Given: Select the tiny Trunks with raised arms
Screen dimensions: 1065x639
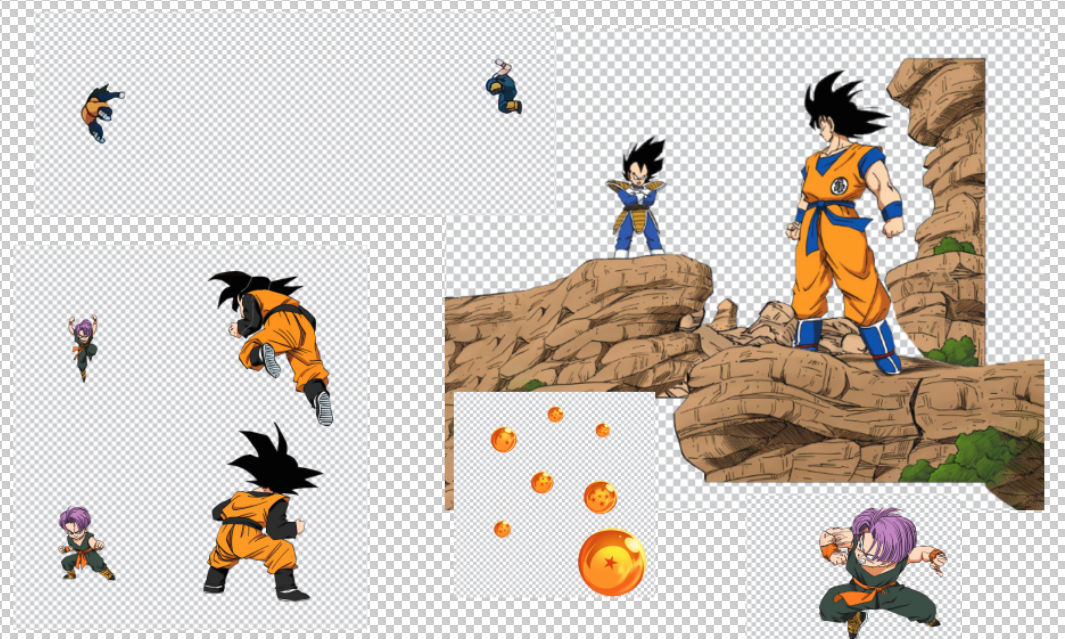Looking at the screenshot, I should [x=84, y=348].
